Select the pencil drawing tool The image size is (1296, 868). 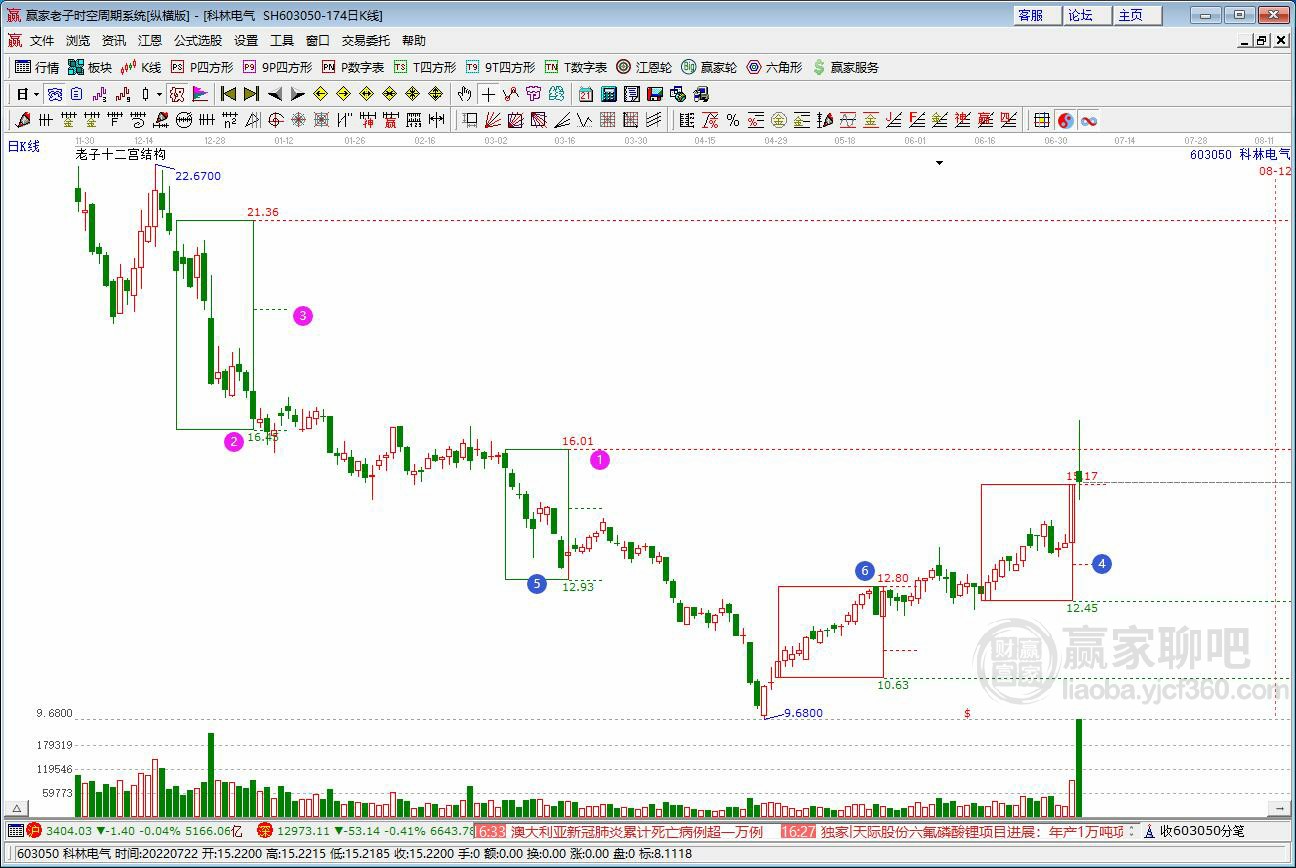click(23, 121)
